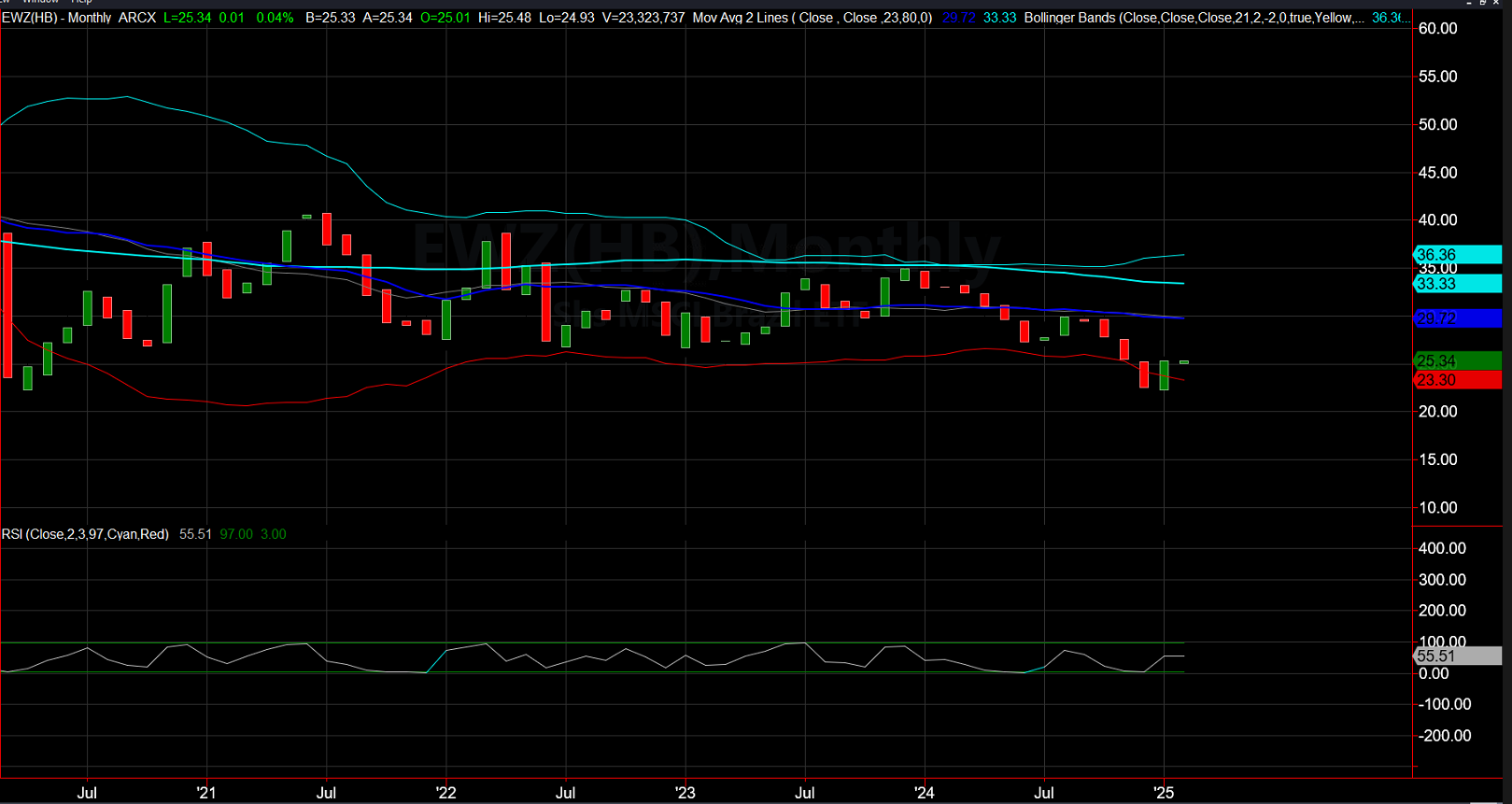Click the '24 year marker on time axis
Screen dimensions: 1512x804
[925, 793]
